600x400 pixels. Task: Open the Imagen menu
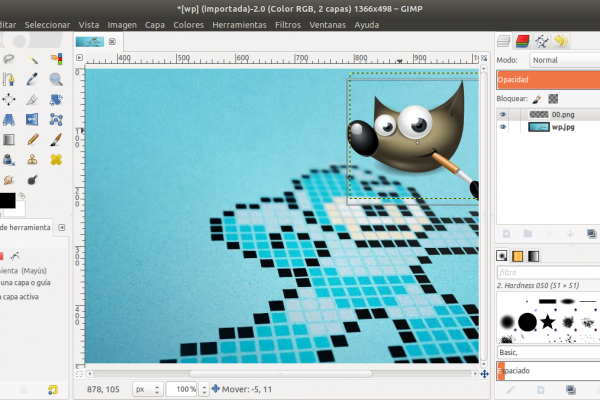(122, 25)
